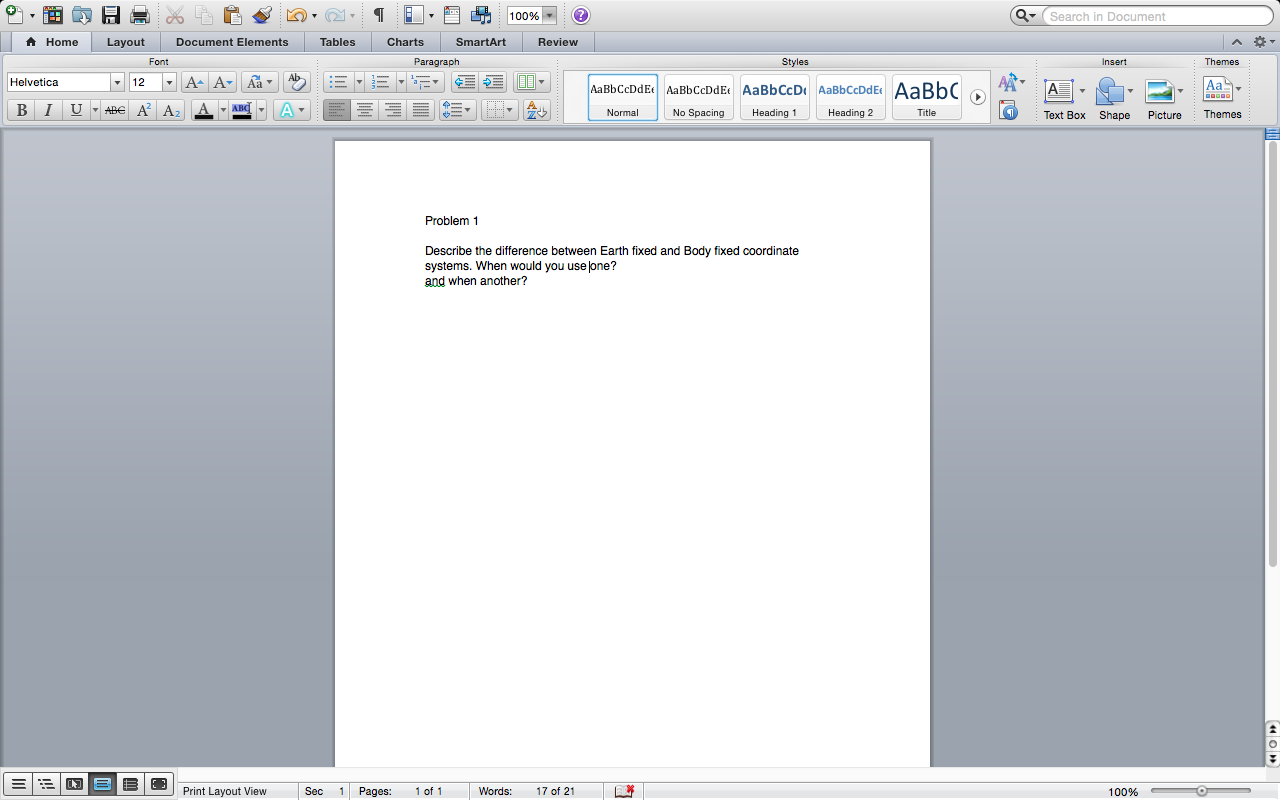Click the Clear Formatting eraser icon

[x=296, y=82]
